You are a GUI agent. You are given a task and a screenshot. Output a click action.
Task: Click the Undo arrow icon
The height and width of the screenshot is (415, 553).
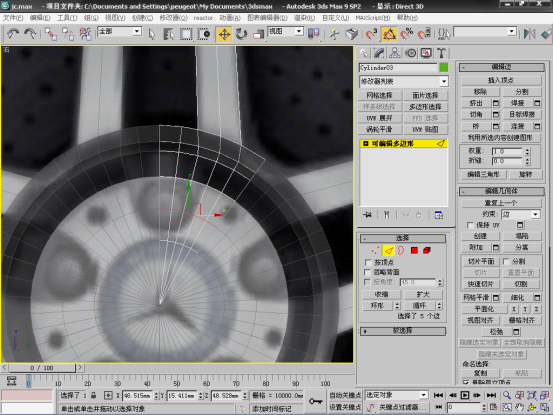13,34
